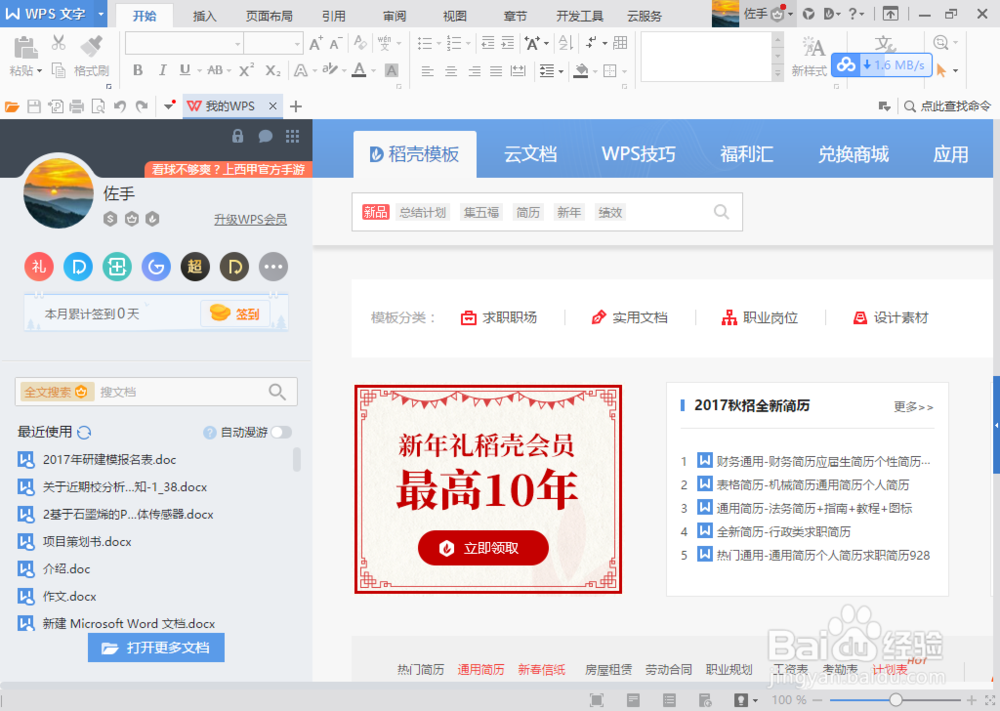Select the WPS技巧 tab
This screenshot has height=711, width=1000.
pos(638,154)
